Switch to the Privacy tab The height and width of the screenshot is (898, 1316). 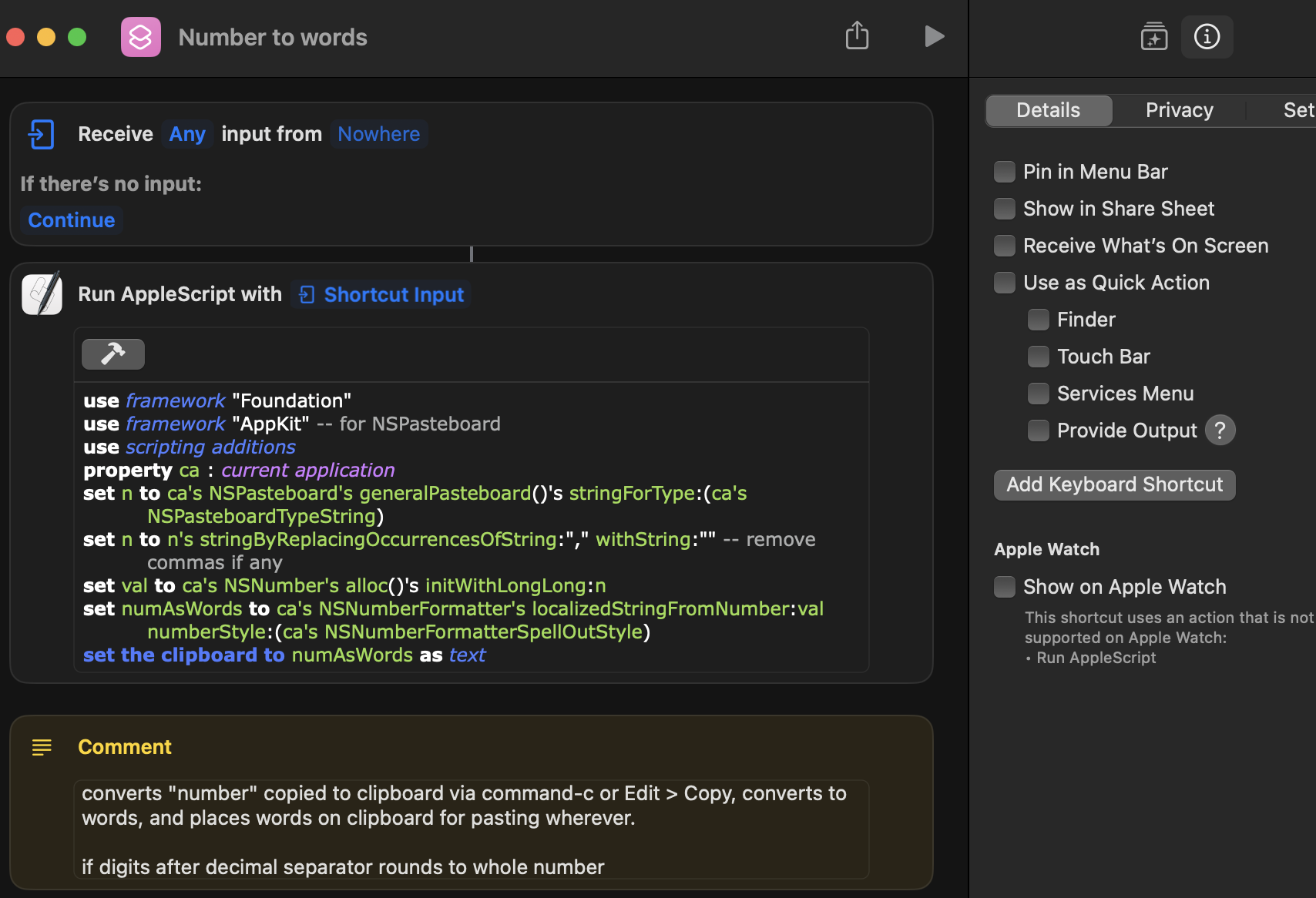[1179, 110]
